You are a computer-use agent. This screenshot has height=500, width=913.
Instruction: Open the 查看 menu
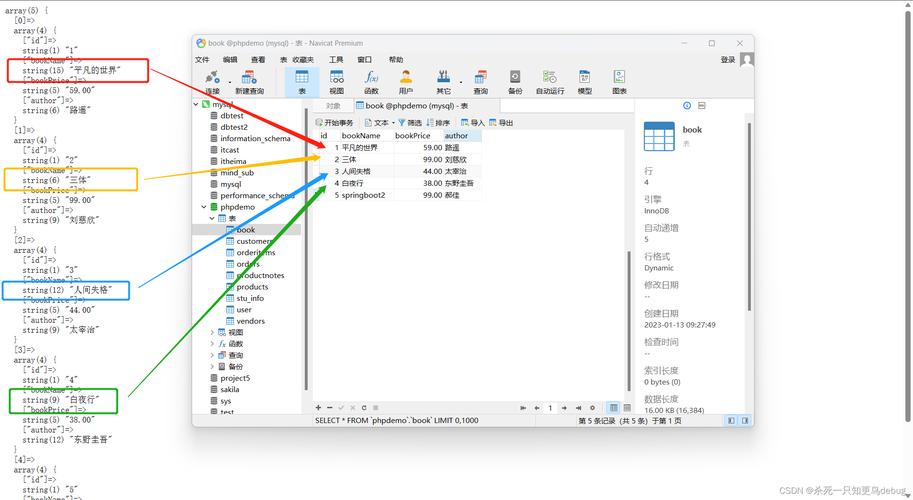258,59
